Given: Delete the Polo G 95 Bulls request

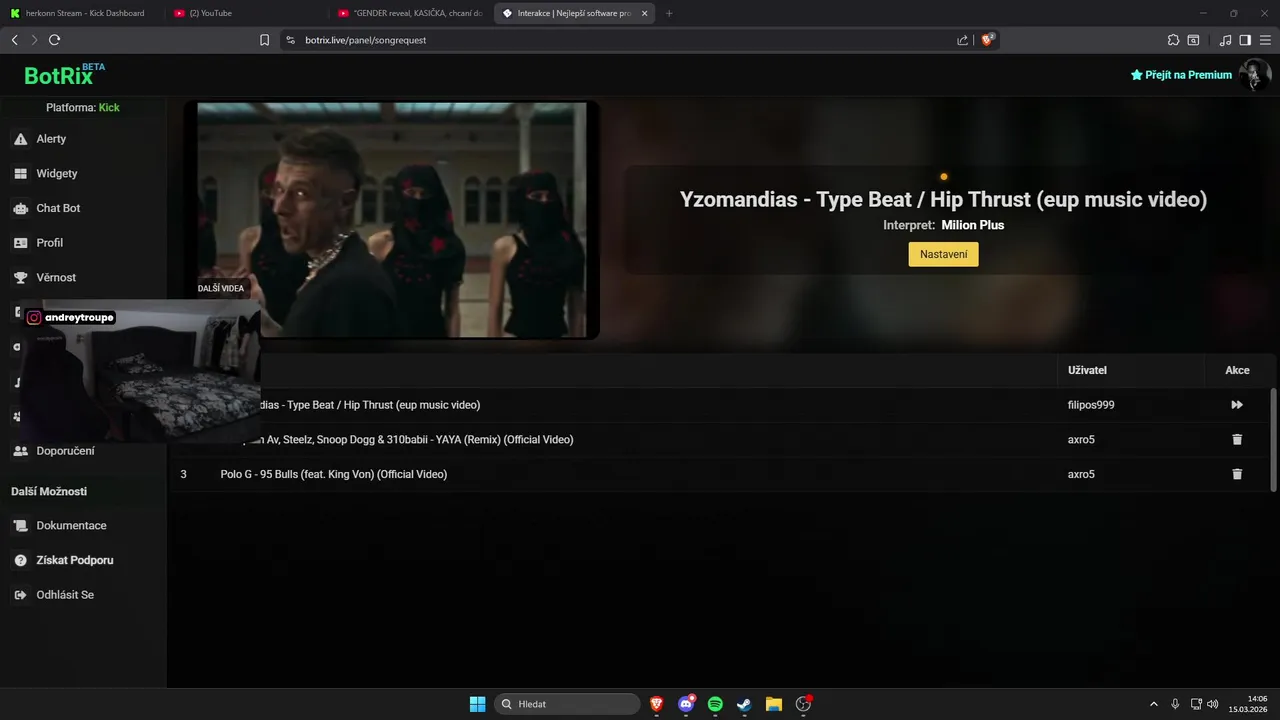Looking at the screenshot, I should 1237,474.
